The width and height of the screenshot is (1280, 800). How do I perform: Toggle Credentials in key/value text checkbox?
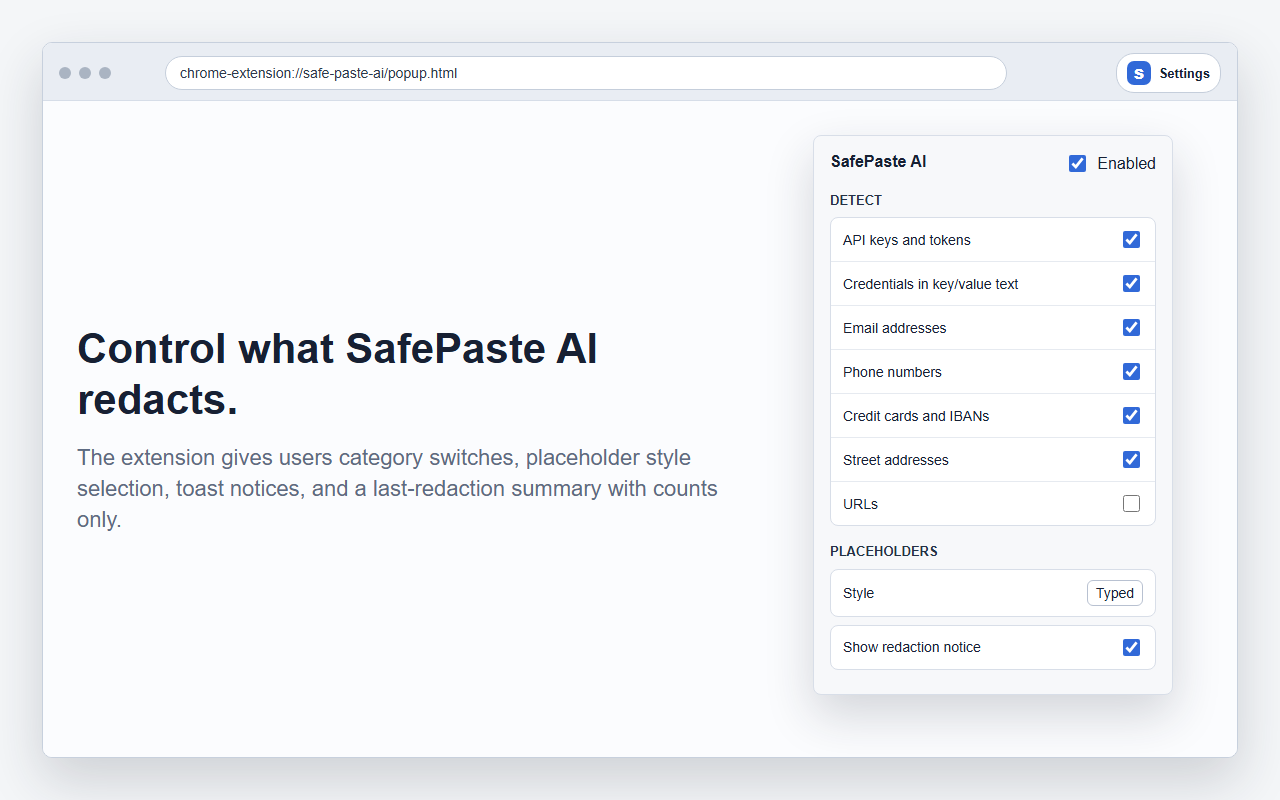pos(1131,283)
